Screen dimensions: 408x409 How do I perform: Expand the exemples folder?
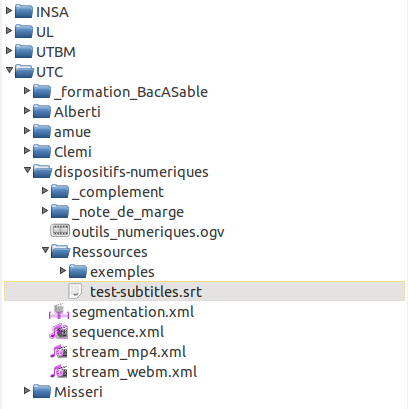[63, 270]
